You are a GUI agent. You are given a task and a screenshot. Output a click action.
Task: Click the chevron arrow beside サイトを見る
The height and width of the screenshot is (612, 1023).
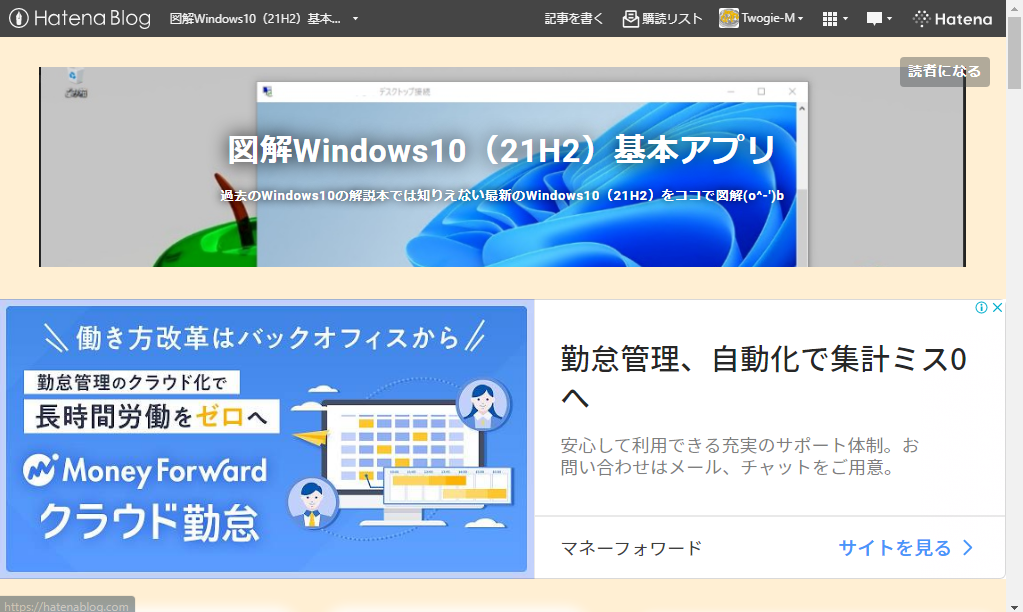tap(968, 548)
